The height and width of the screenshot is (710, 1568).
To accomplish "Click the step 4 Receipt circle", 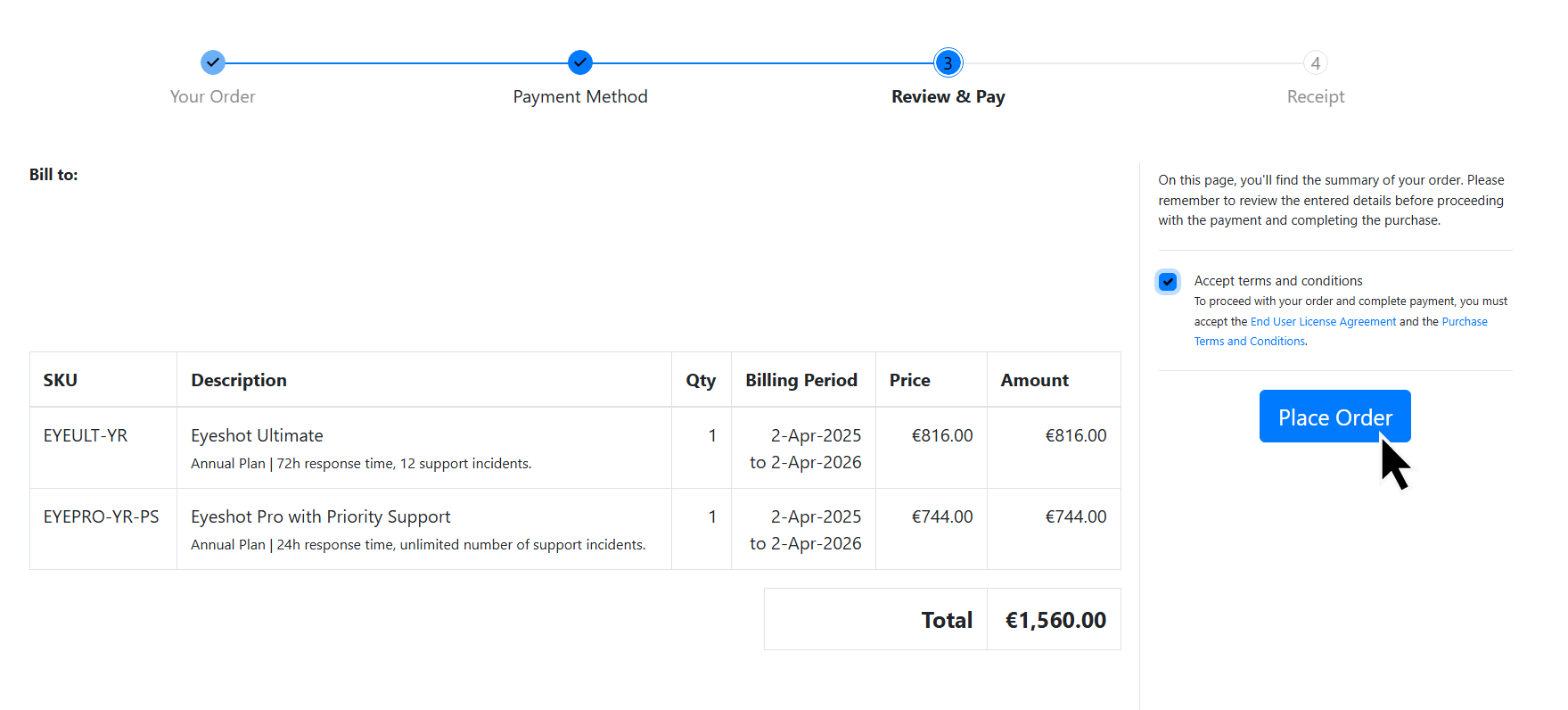I will point(1315,62).
